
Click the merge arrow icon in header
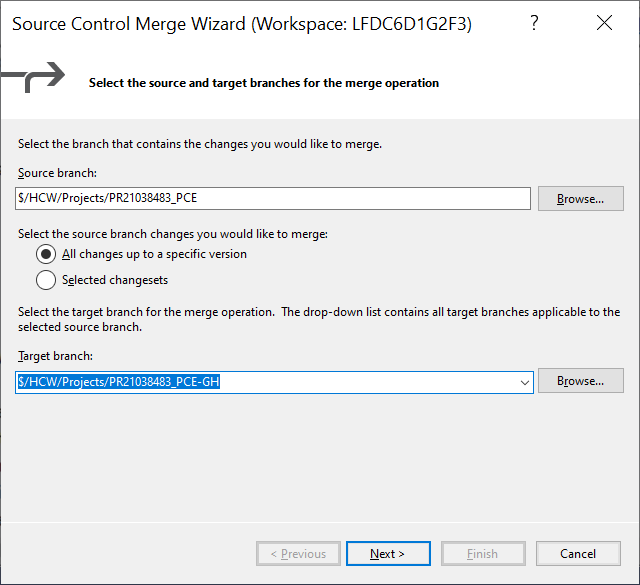point(33,77)
